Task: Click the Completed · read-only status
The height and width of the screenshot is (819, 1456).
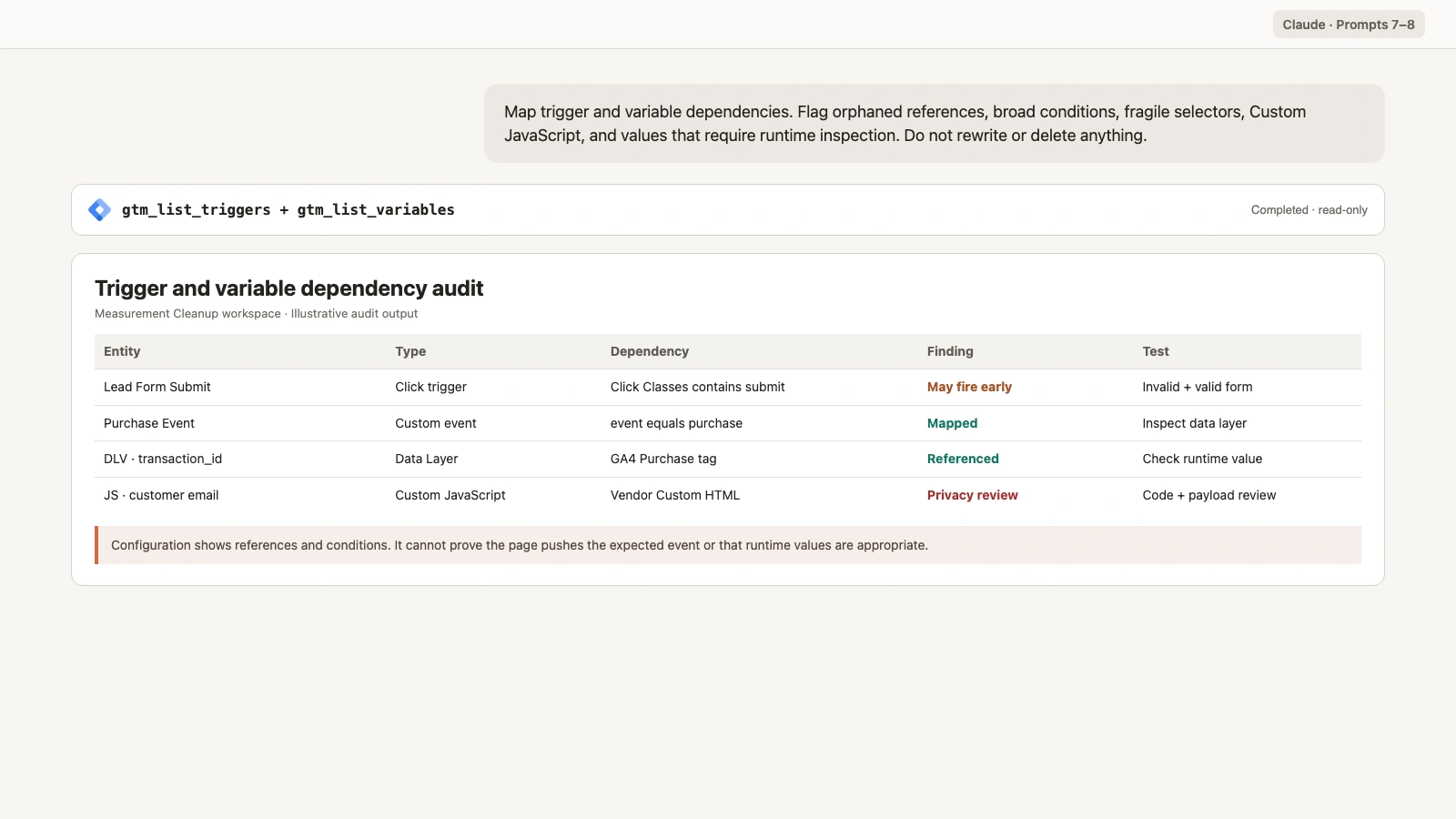Action: pyautogui.click(x=1309, y=210)
